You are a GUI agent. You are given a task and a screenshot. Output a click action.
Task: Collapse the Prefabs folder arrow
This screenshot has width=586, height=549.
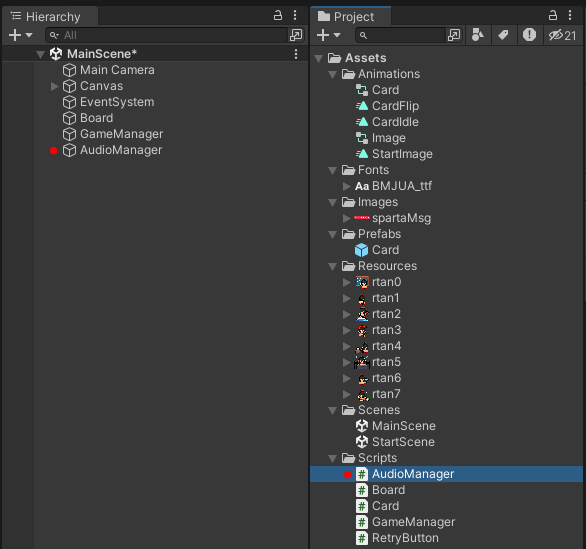click(x=333, y=235)
